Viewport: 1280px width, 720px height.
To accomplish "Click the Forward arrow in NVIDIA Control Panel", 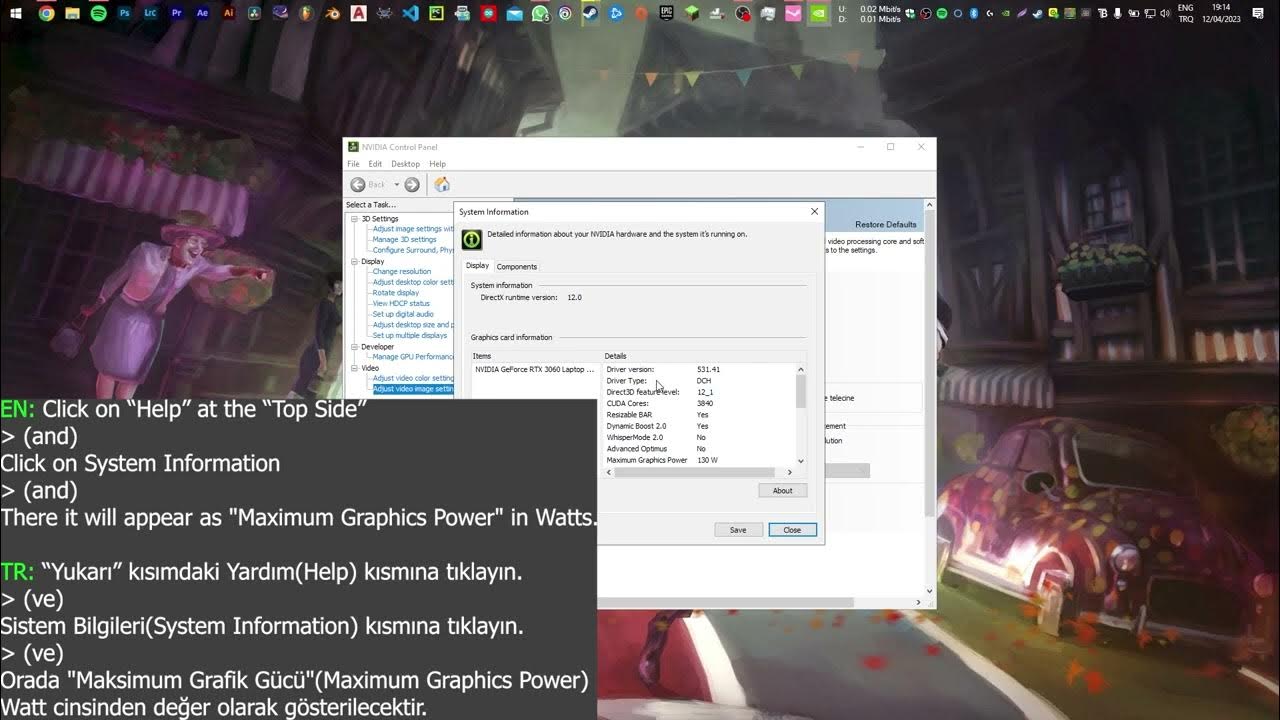I will [x=412, y=184].
